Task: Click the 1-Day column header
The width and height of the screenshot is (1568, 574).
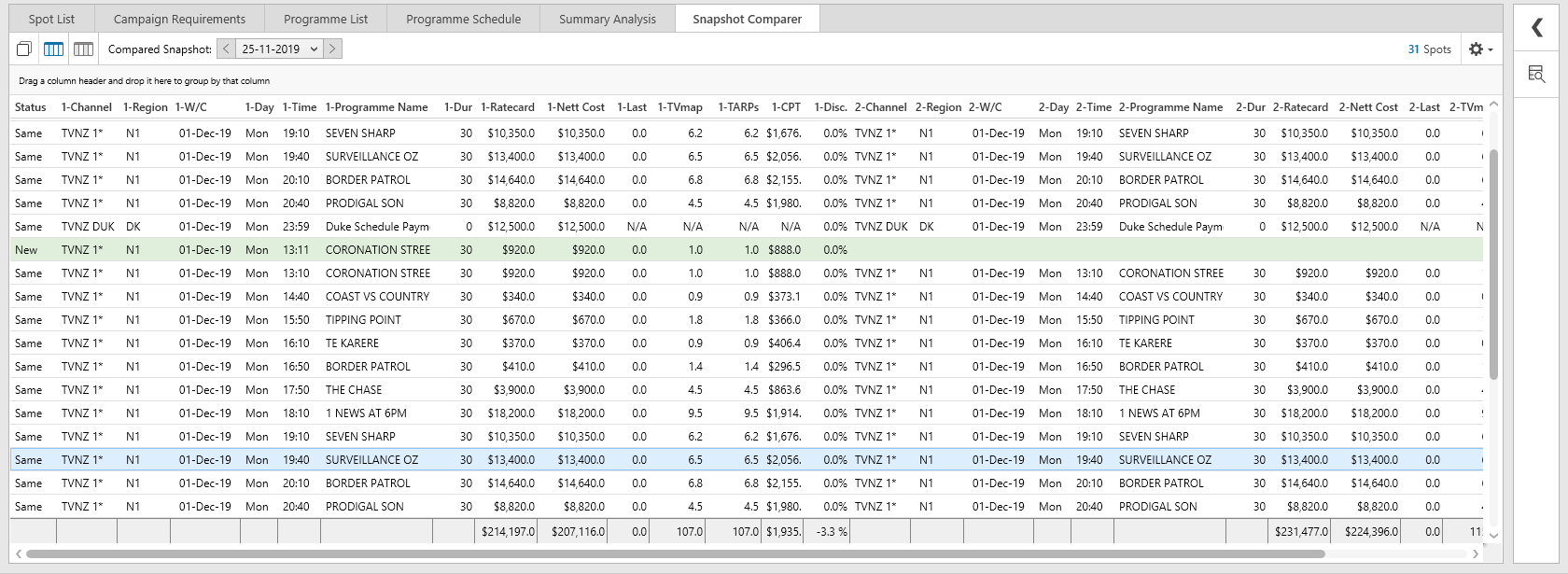Action: 259,107
